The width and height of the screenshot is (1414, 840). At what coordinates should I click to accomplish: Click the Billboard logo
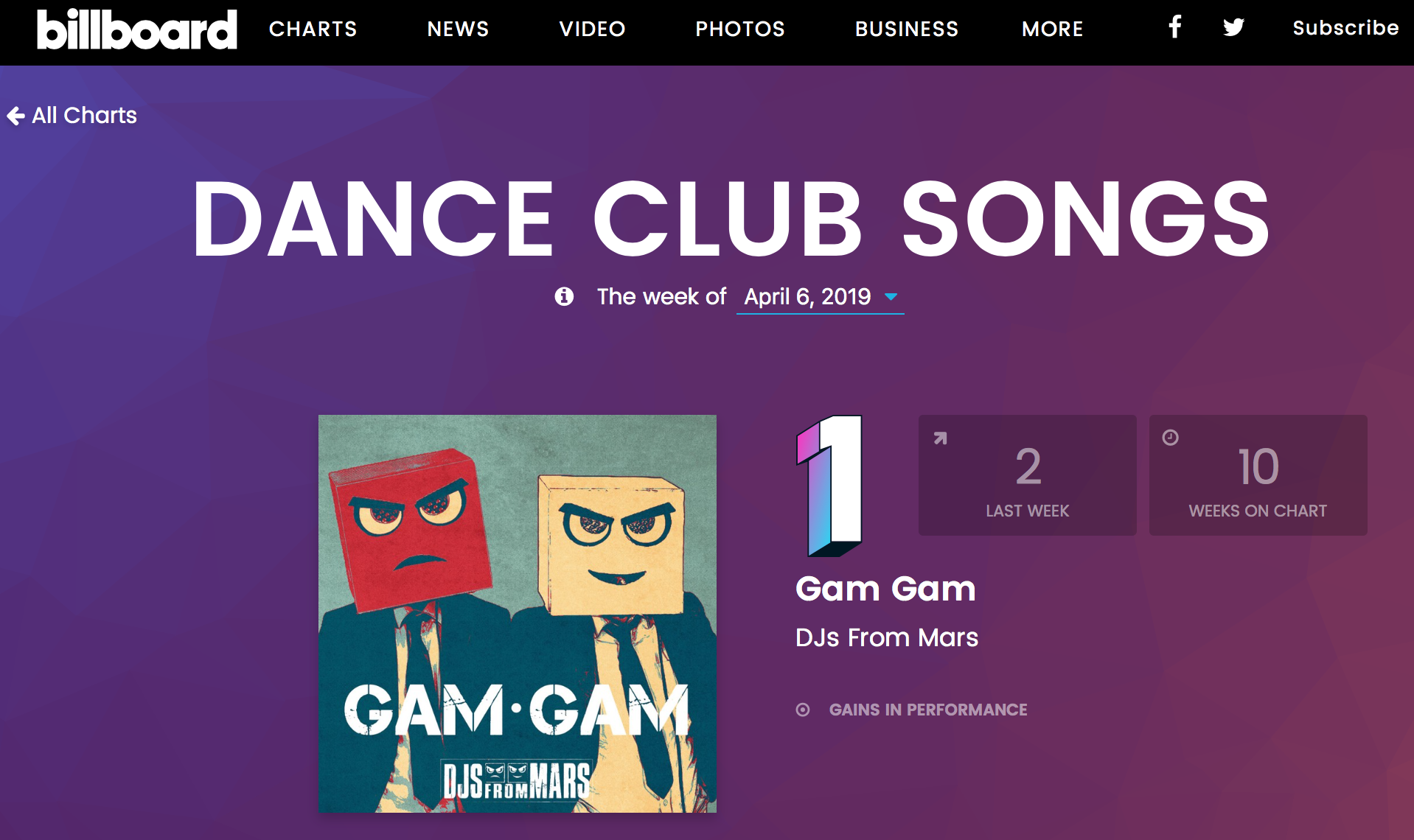click(137, 29)
